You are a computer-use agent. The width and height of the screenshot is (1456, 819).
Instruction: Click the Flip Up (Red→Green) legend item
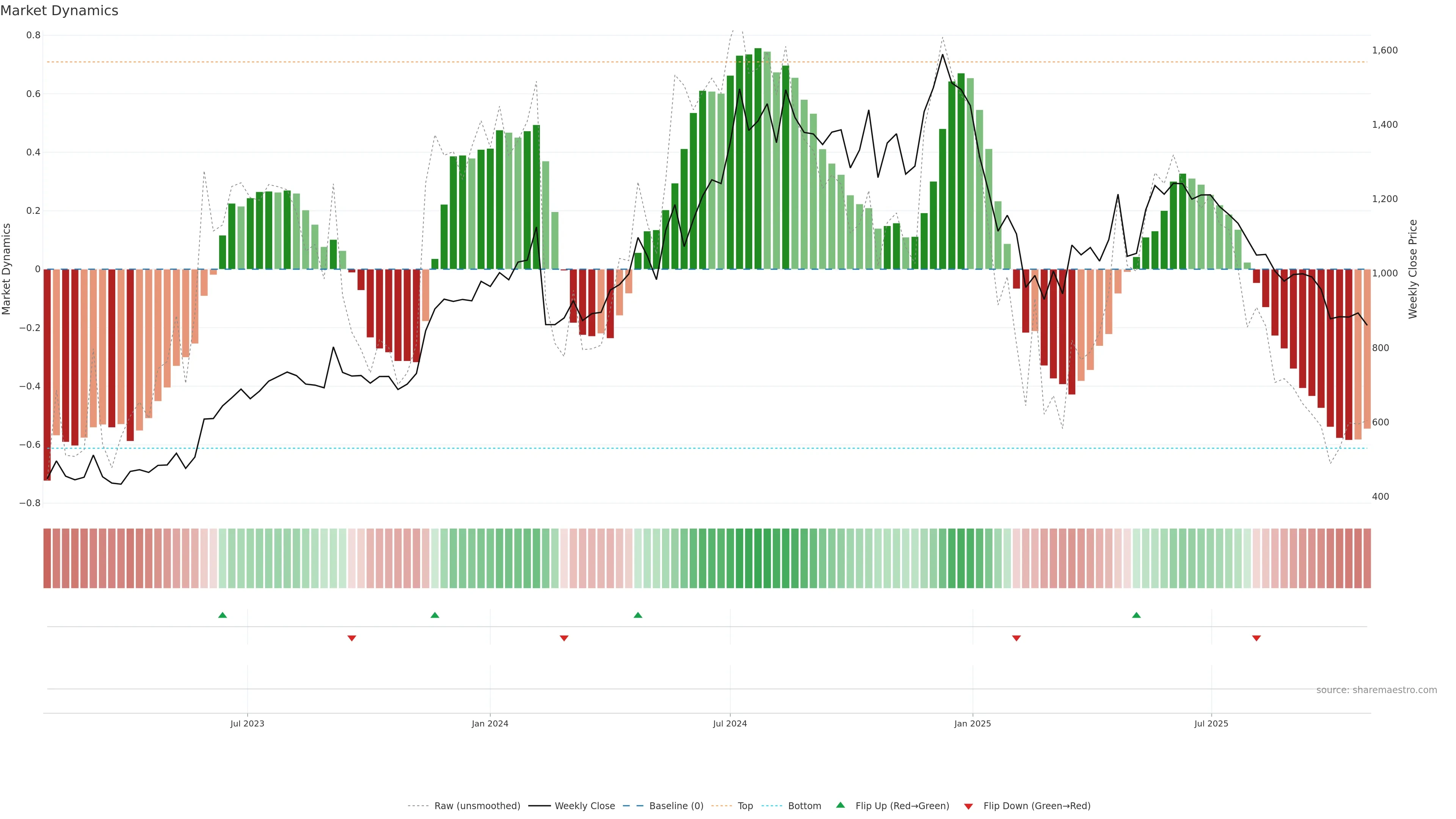[x=902, y=806]
